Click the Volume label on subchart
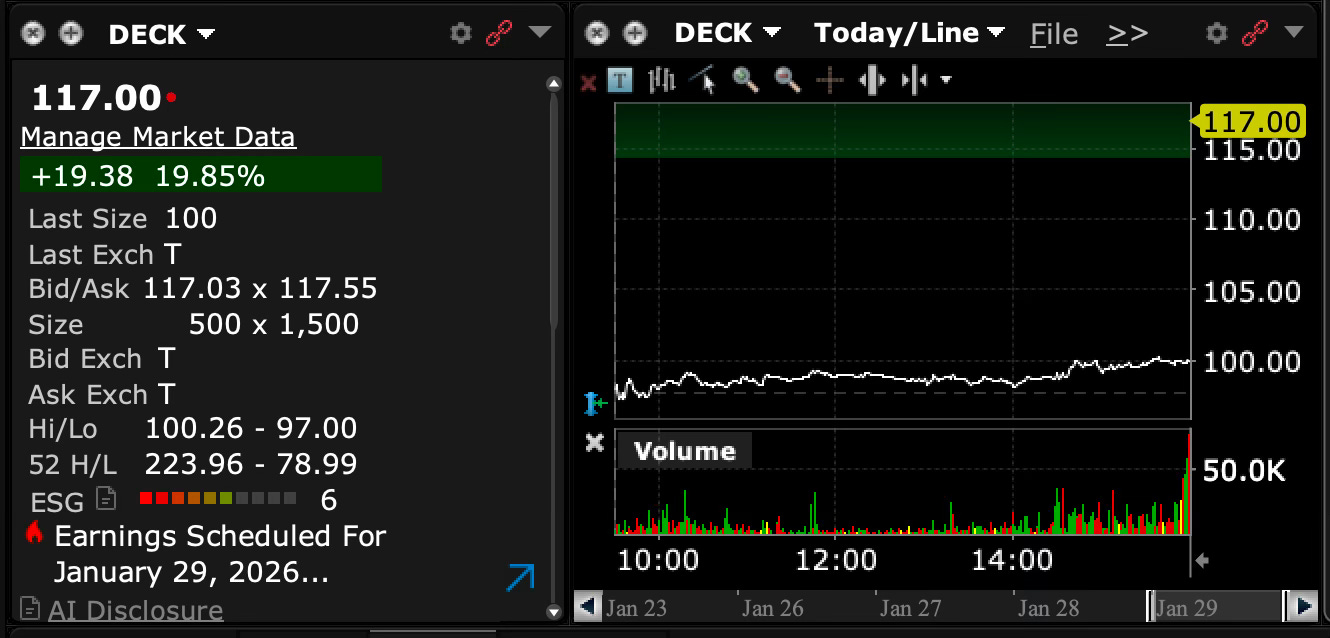 684,451
